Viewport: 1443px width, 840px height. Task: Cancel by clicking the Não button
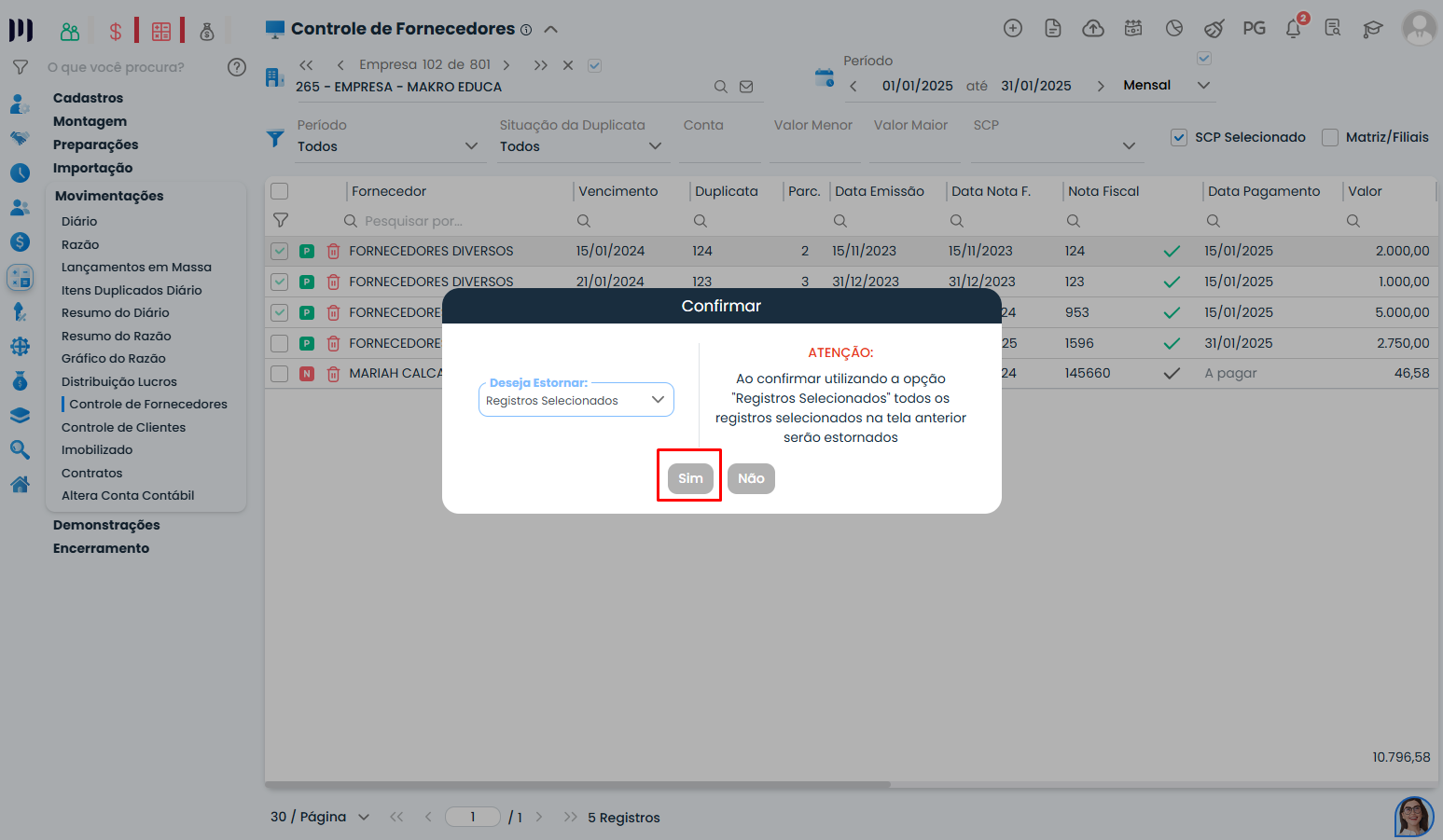[751, 478]
